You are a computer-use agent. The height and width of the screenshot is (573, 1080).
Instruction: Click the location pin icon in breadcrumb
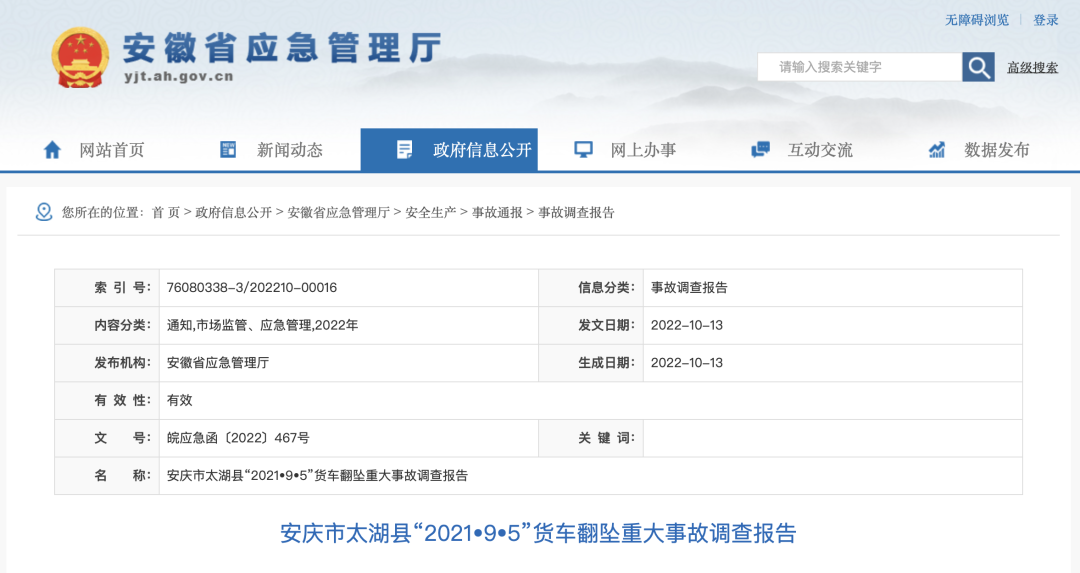pos(43,212)
